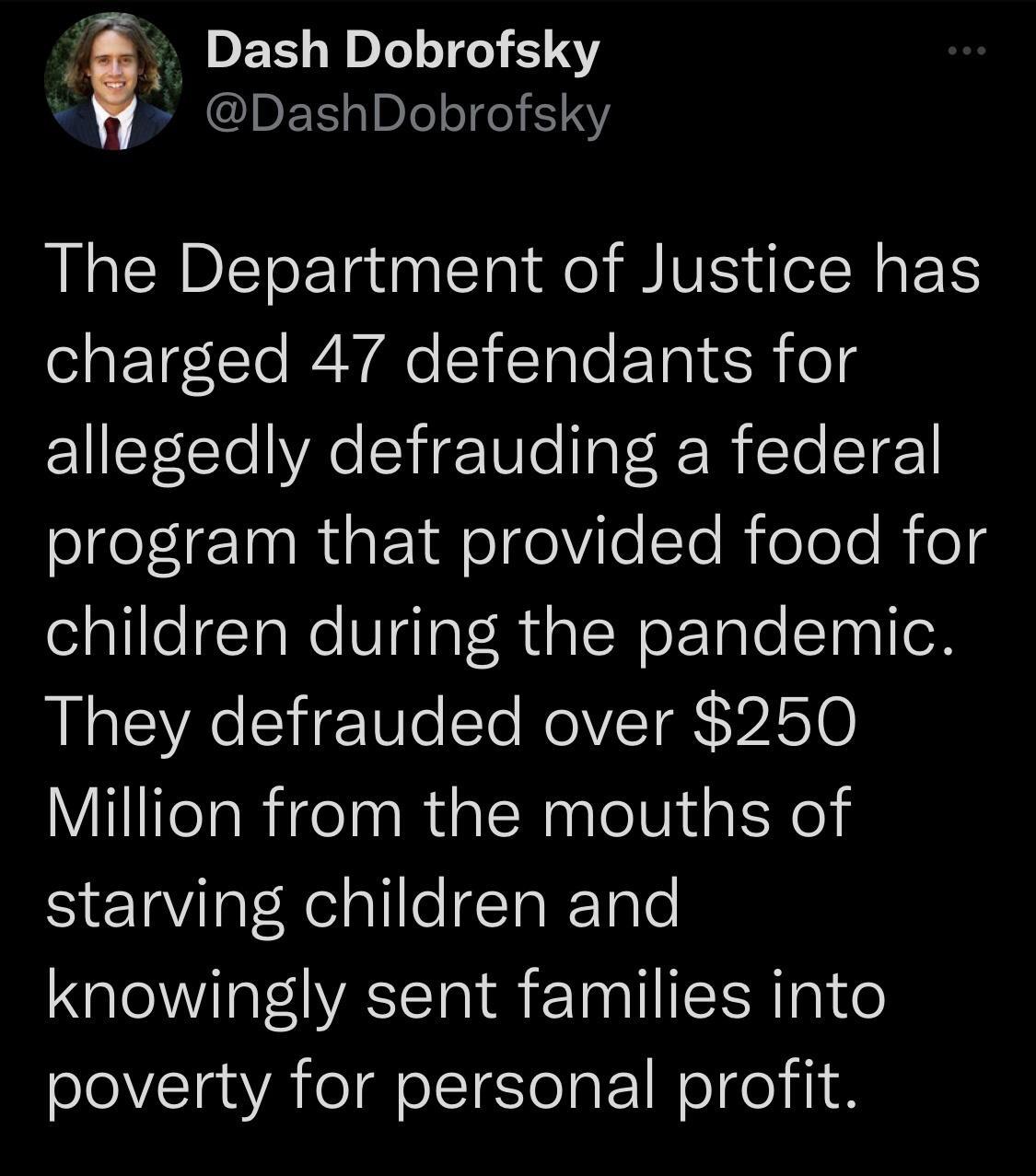This screenshot has width=1036, height=1176.
Task: Click the display name Dash Dobrofsky
Action: click(x=402, y=51)
